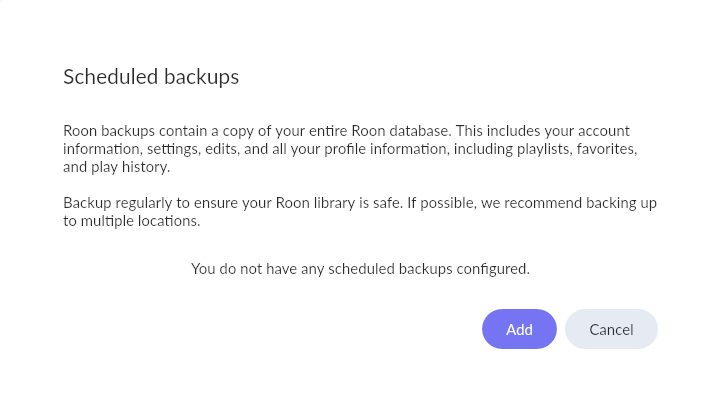The height and width of the screenshot is (410, 720).
Task: Click the text 'and play history.'
Action: 117,167
